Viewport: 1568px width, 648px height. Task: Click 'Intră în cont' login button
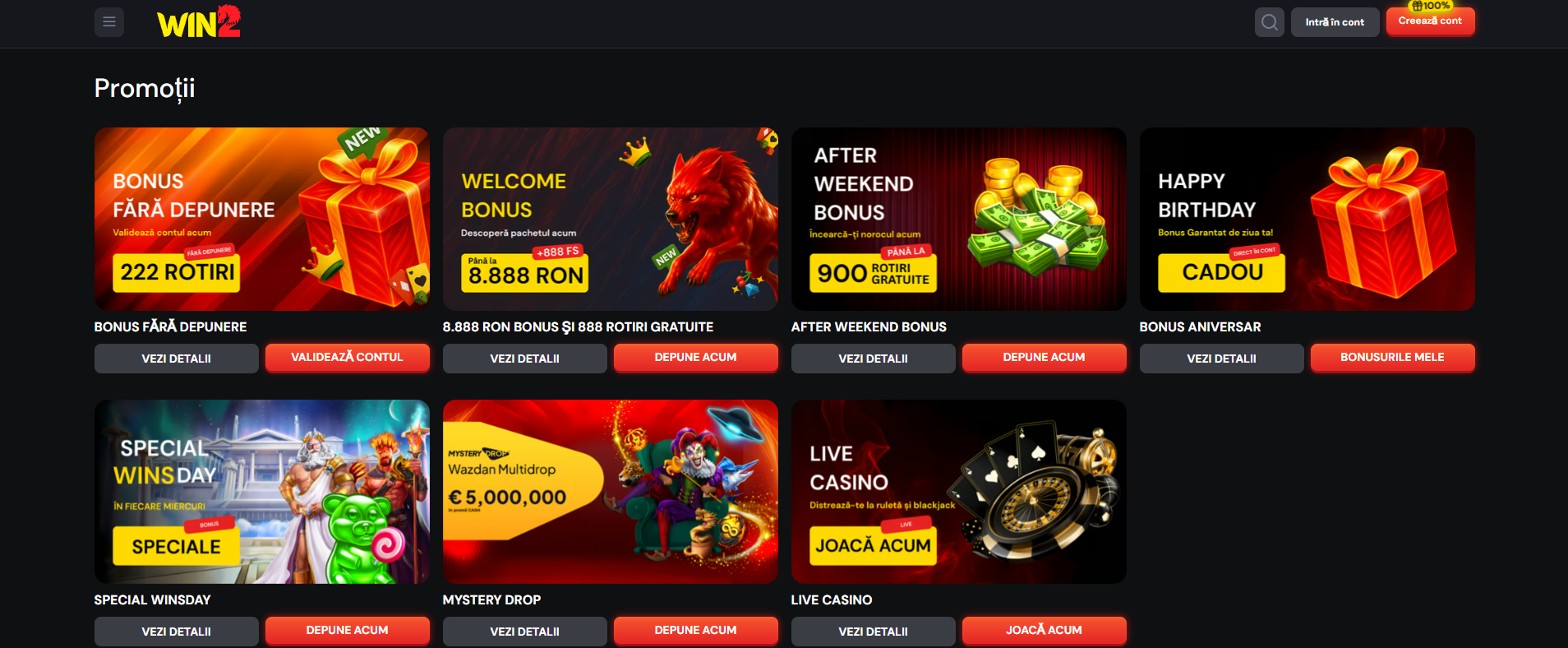coord(1335,22)
